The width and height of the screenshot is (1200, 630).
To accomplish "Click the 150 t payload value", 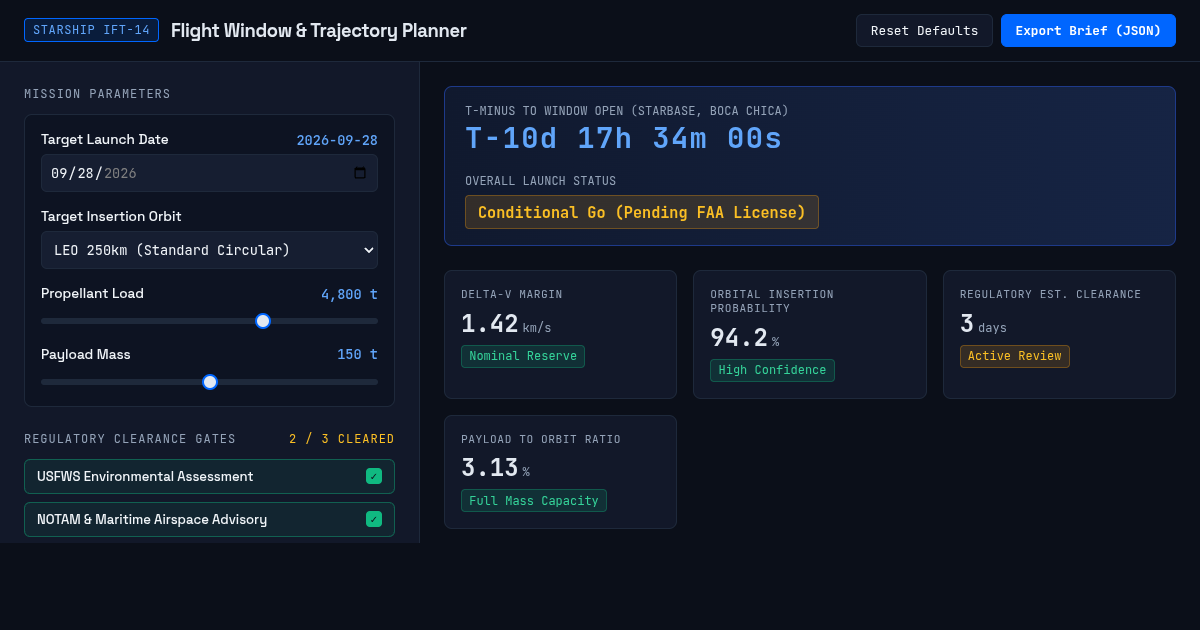I will [357, 354].
